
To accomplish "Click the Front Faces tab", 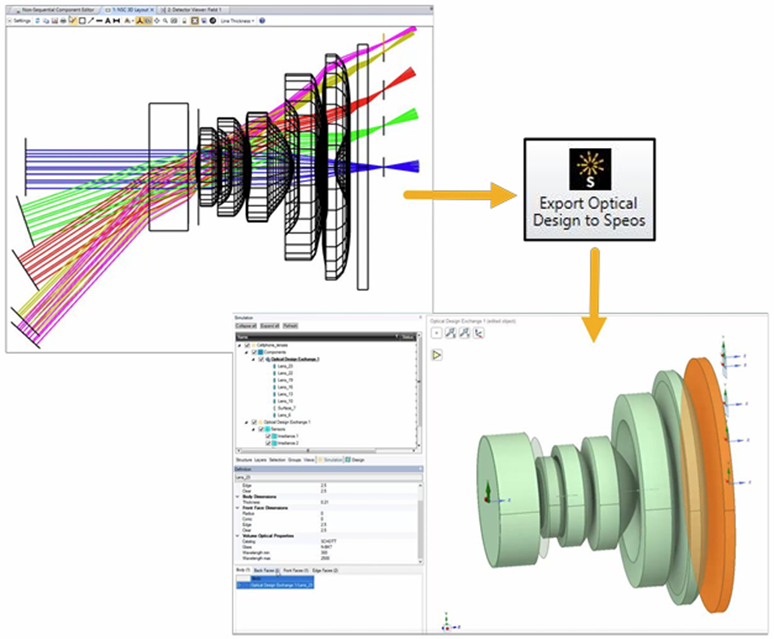I will pos(296,570).
